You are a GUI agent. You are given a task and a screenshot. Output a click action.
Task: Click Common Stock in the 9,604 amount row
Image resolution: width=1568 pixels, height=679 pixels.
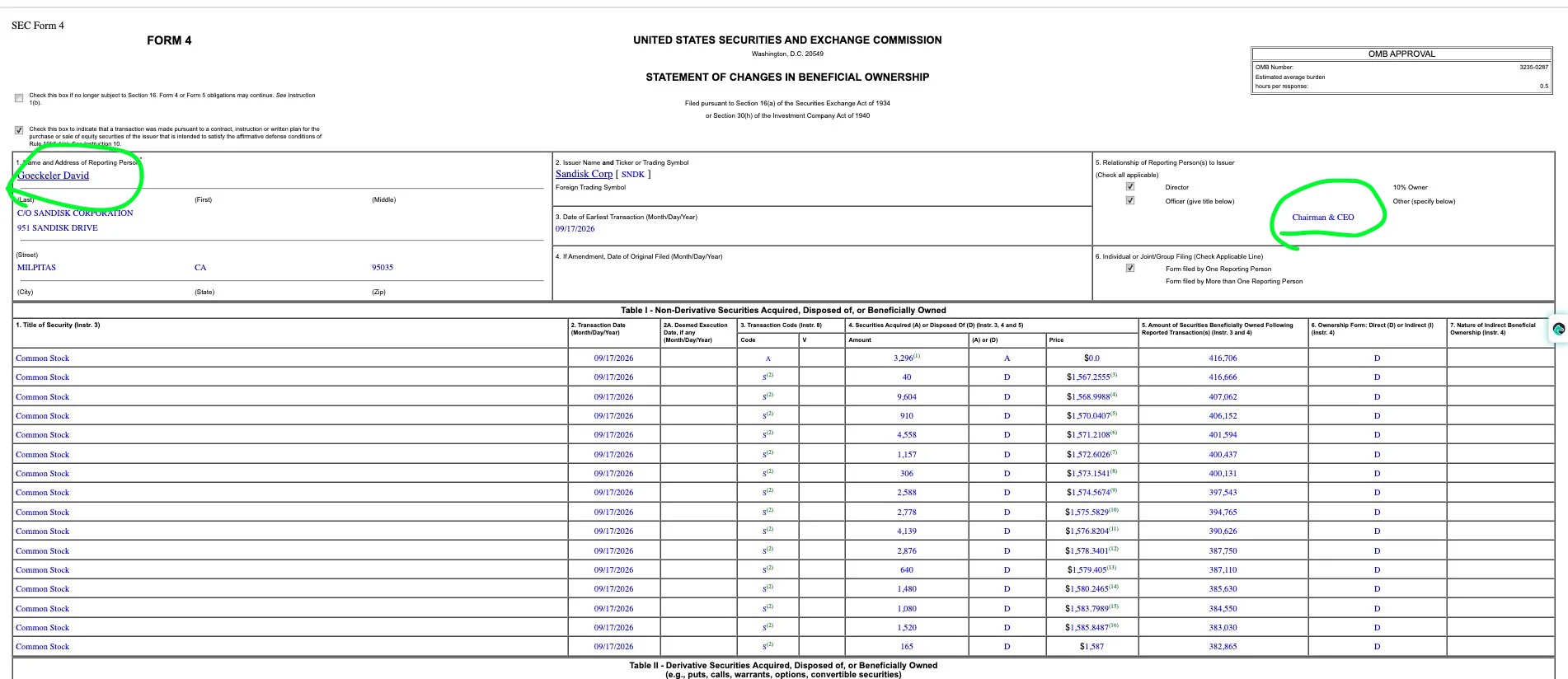pyautogui.click(x=43, y=397)
